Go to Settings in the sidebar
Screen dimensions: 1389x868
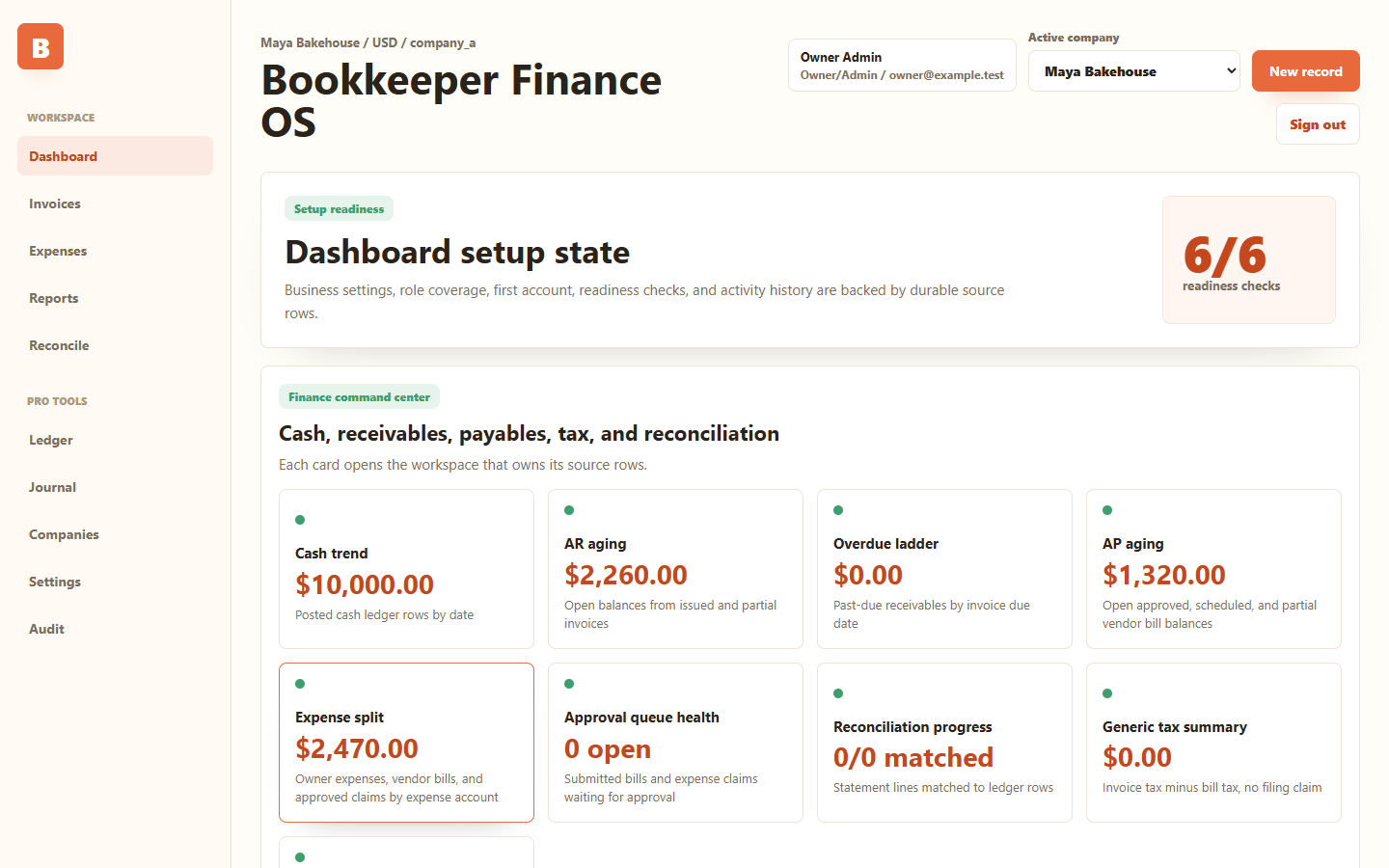click(x=115, y=582)
